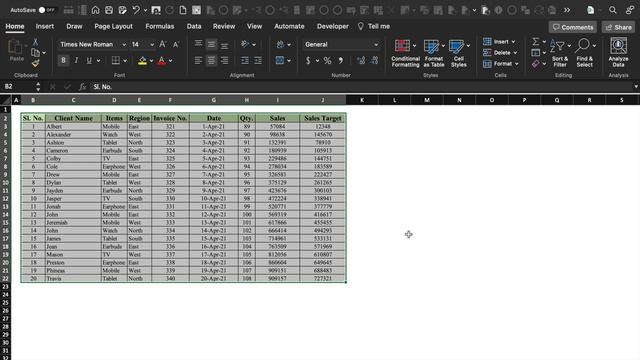Open the Formulas tab

point(160,26)
